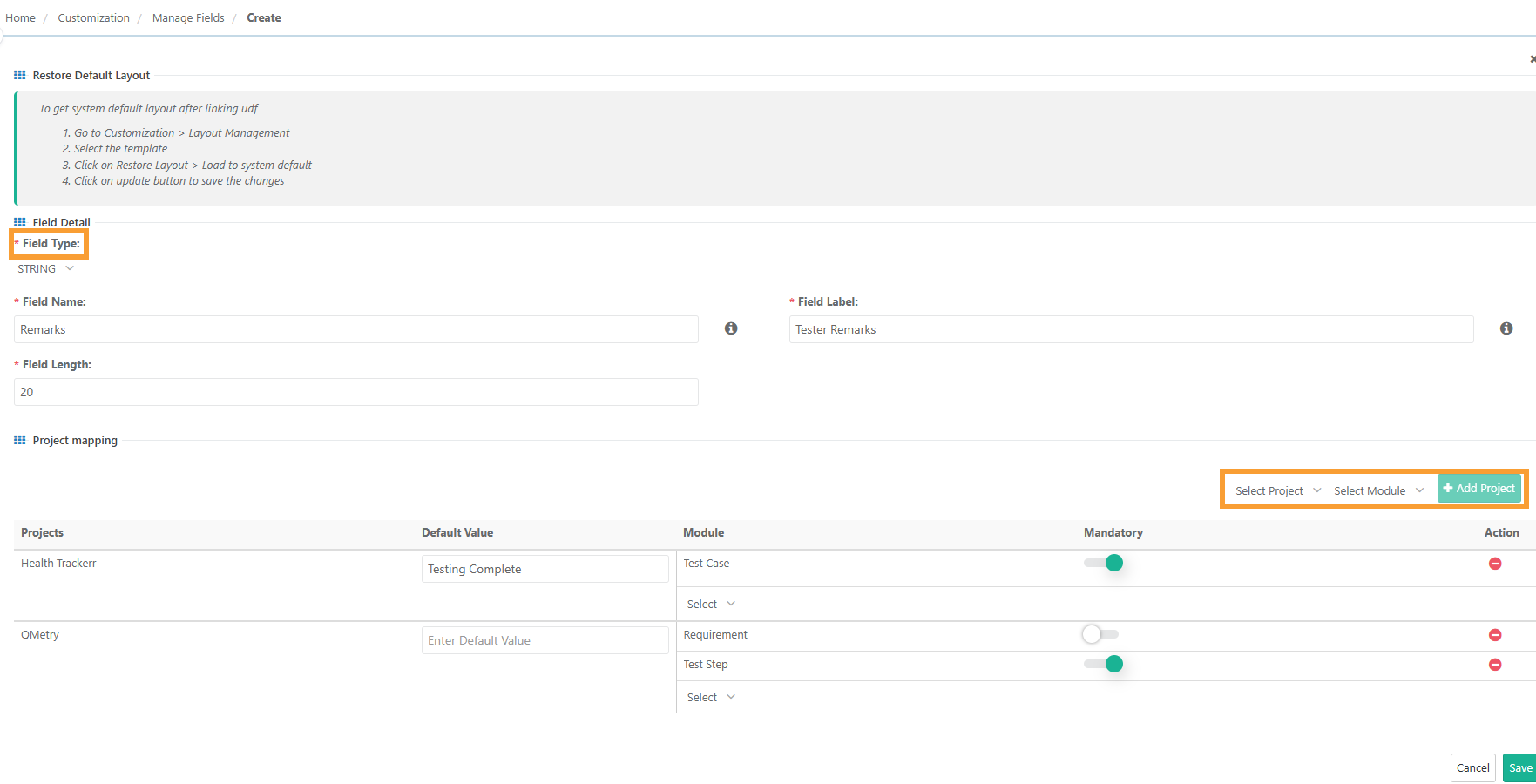The width and height of the screenshot is (1536, 784).
Task: Click the QMetry default value input field
Action: pyautogui.click(x=545, y=640)
